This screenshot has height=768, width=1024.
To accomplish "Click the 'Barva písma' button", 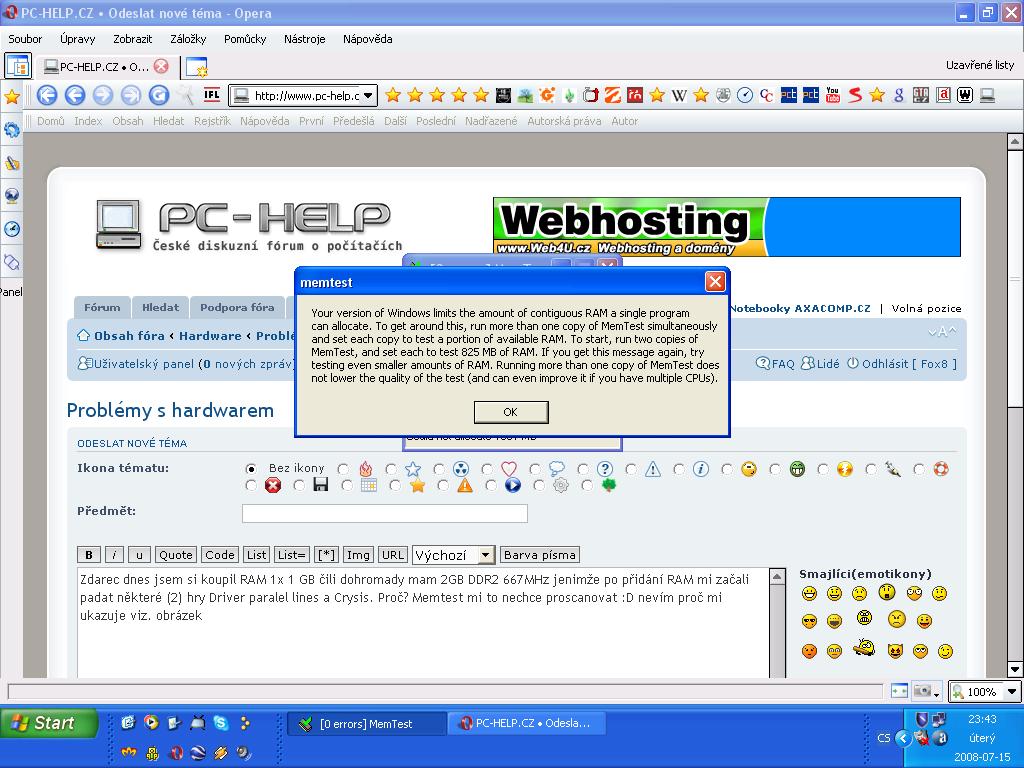I will point(539,555).
